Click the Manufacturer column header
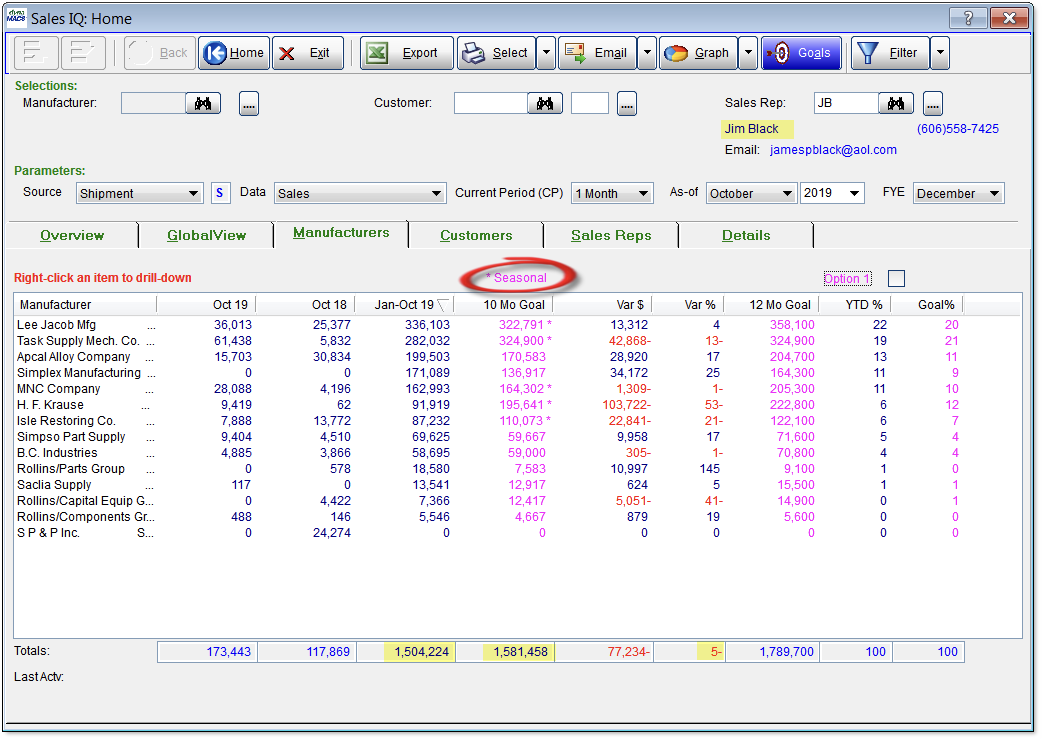The height and width of the screenshot is (740, 1042). click(x=85, y=304)
